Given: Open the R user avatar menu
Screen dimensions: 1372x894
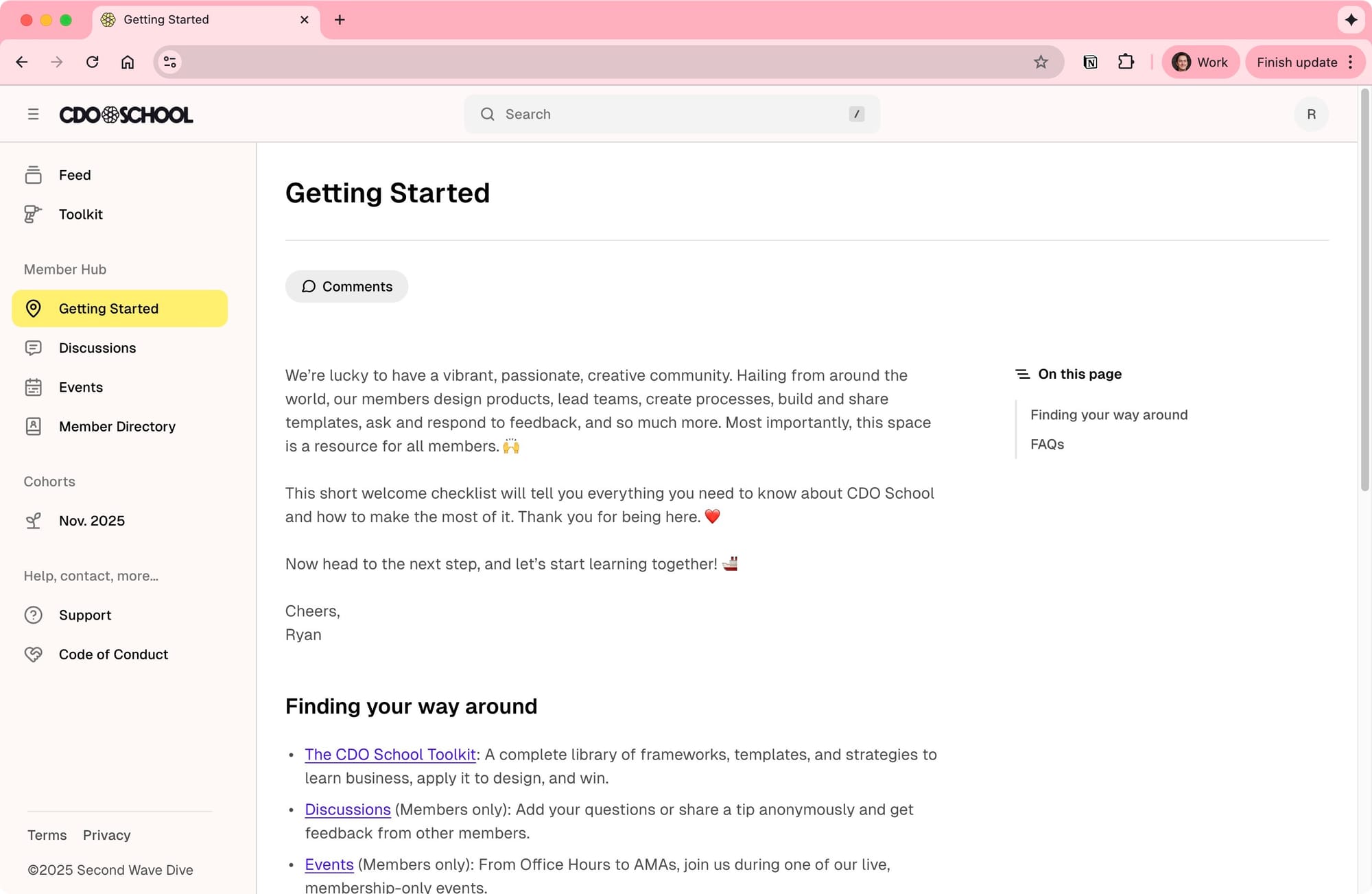Looking at the screenshot, I should point(1311,114).
